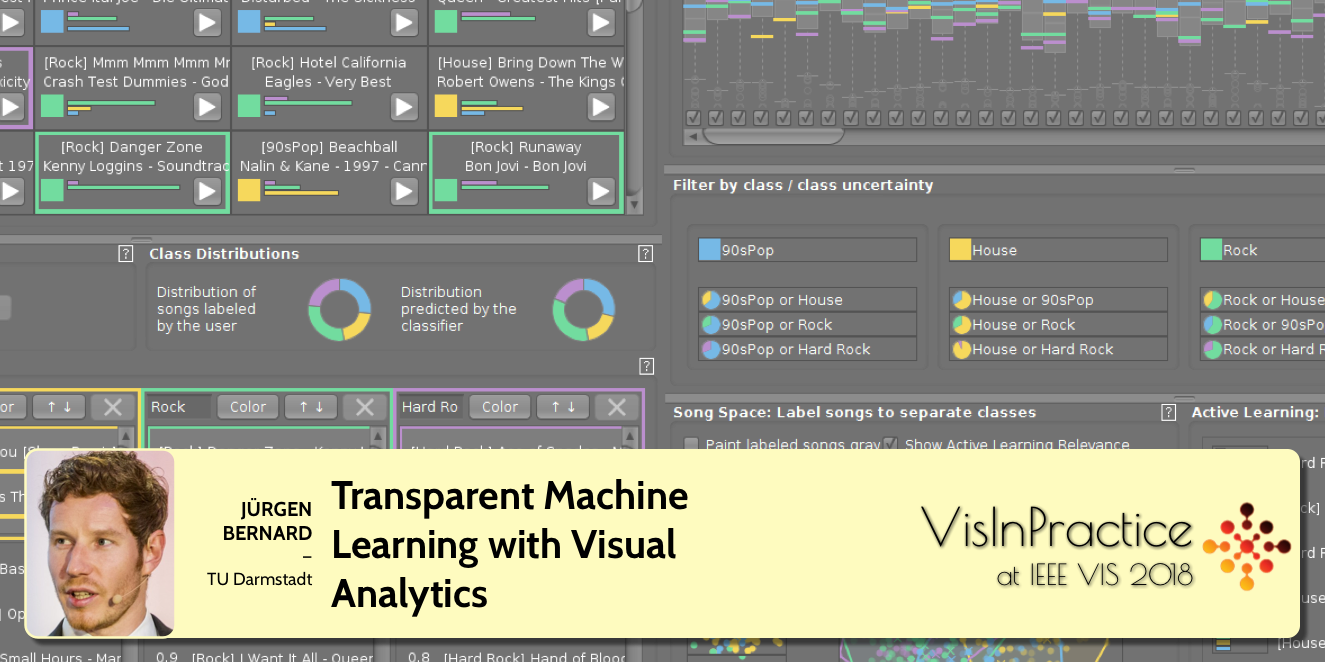Click the green class swatch on Runaway card

446,190
